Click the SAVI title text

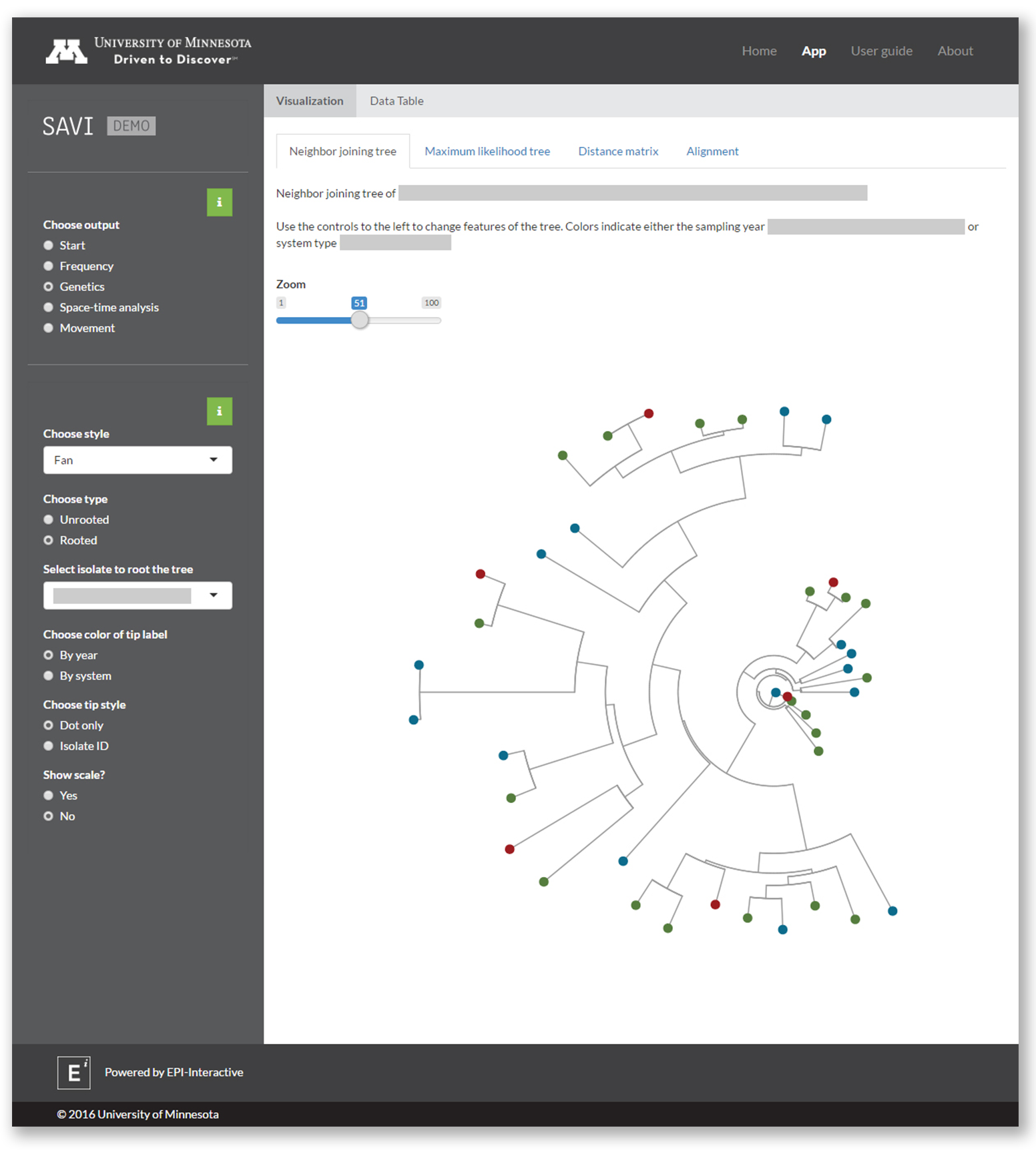(x=68, y=126)
